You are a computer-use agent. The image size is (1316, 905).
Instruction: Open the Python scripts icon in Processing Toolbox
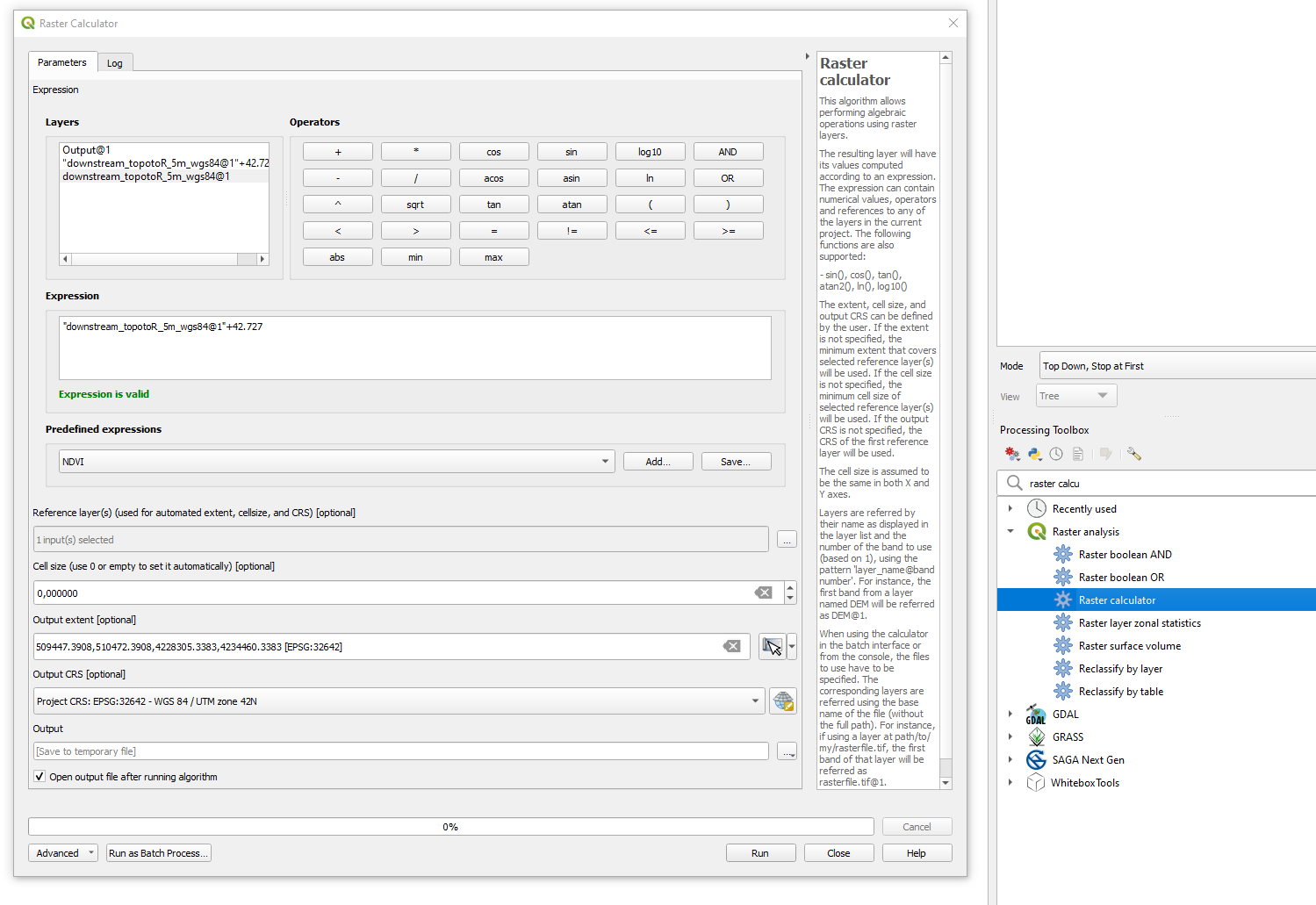tap(1035, 454)
